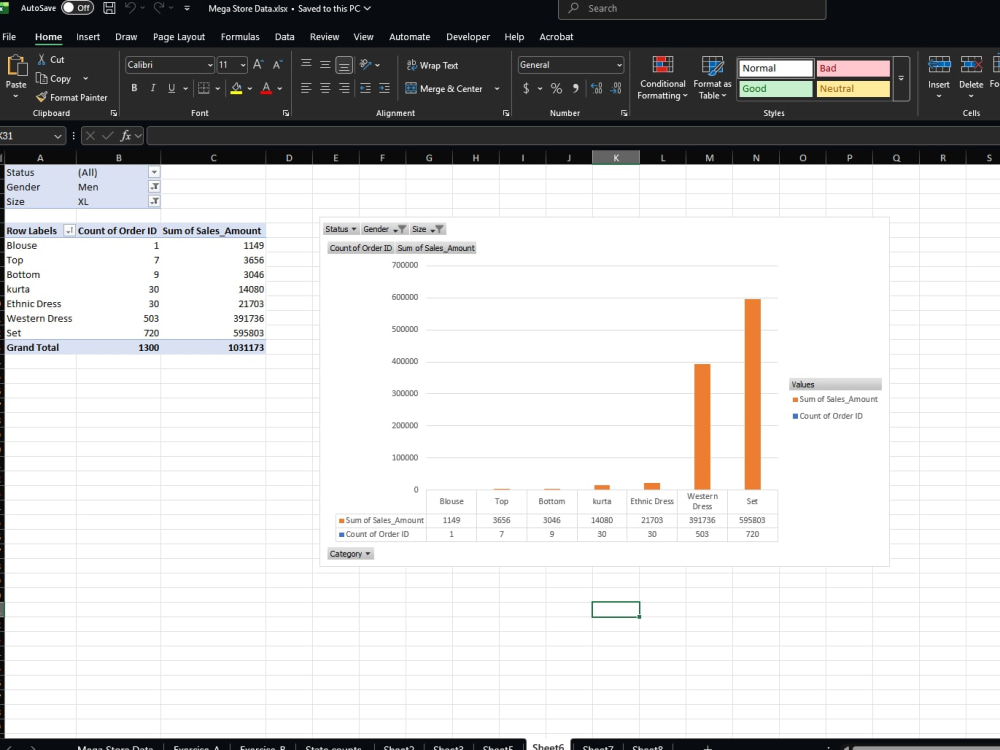Click Center alignment icon
This screenshot has height=750, width=1000.
click(x=325, y=88)
